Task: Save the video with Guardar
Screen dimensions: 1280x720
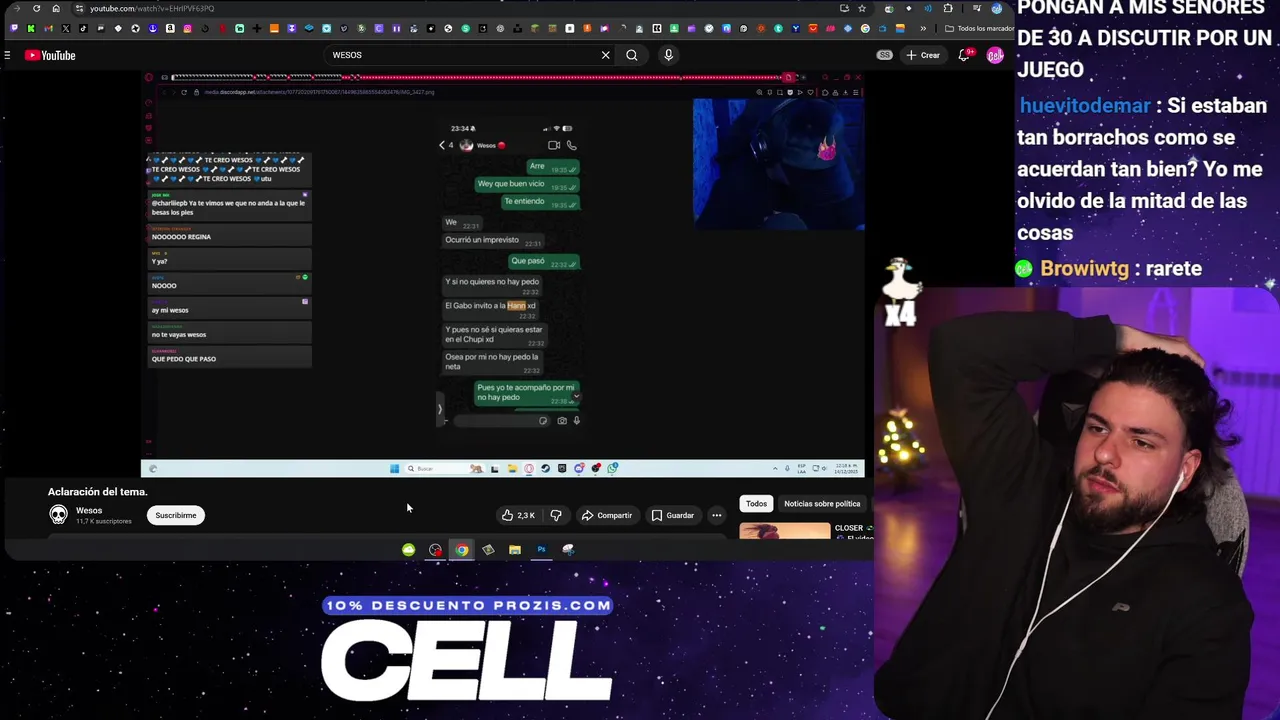Action: click(672, 515)
